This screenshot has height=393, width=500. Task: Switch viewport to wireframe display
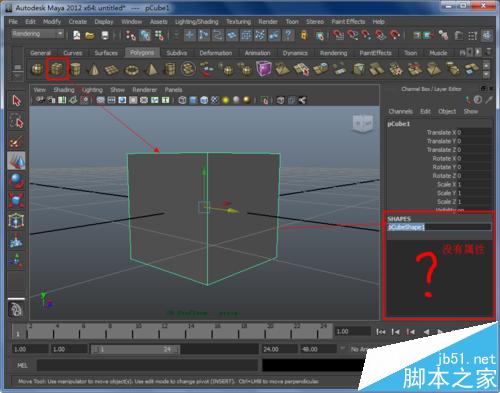[182, 100]
